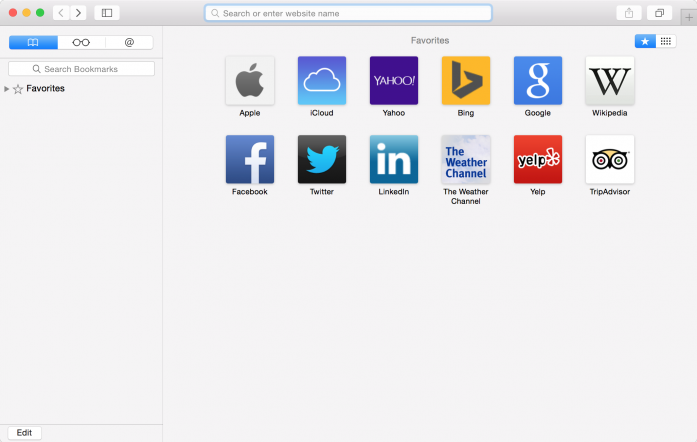Show Top Sites grid view button
This screenshot has height=442, width=697.
pyautogui.click(x=666, y=41)
